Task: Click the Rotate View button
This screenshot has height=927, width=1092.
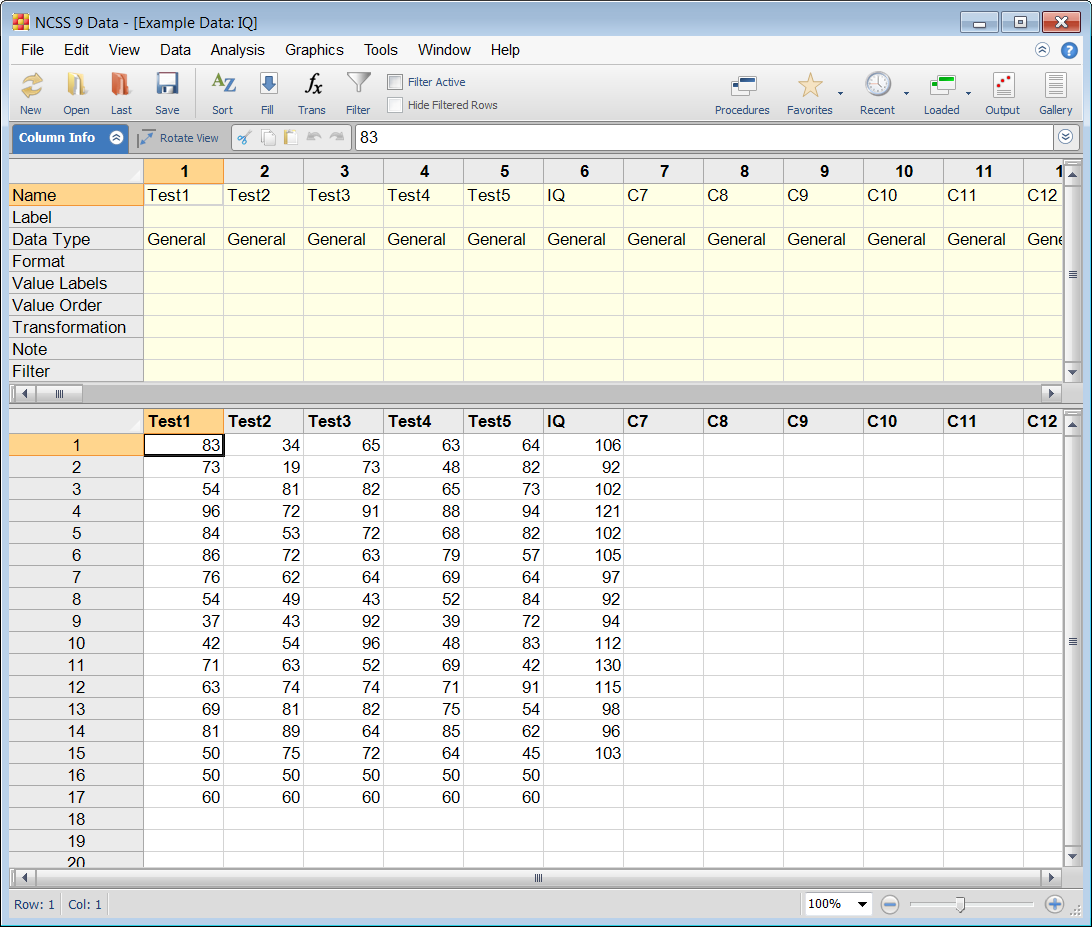Action: (x=179, y=138)
